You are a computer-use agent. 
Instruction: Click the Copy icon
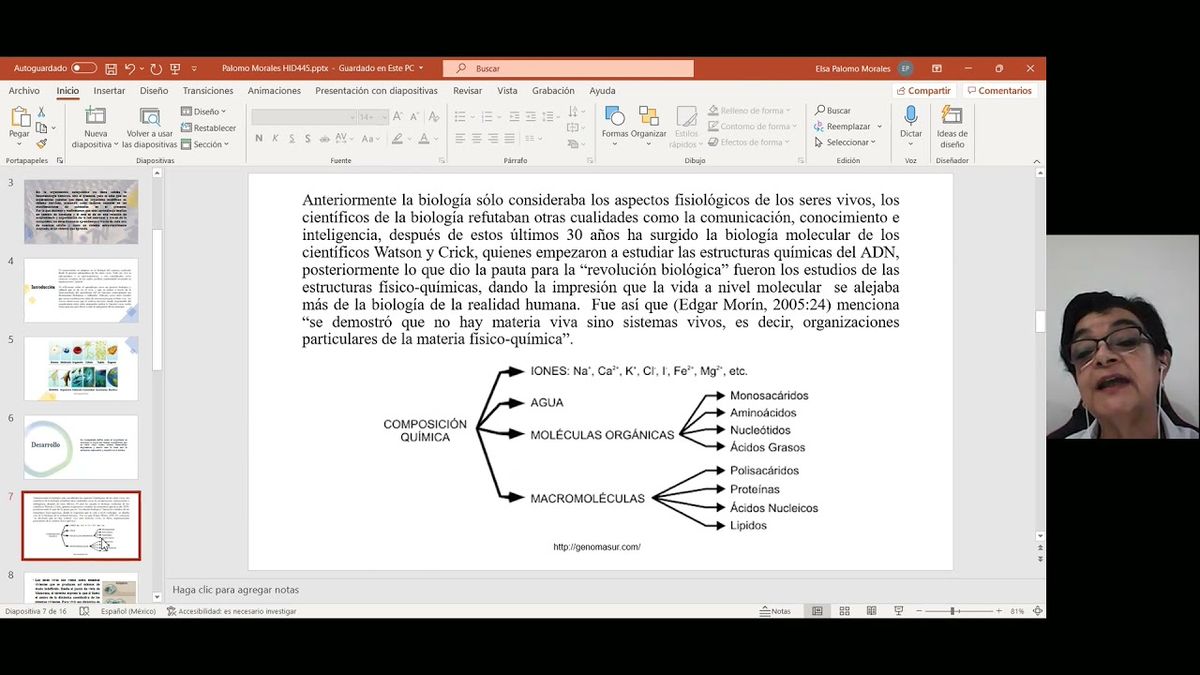[x=41, y=128]
